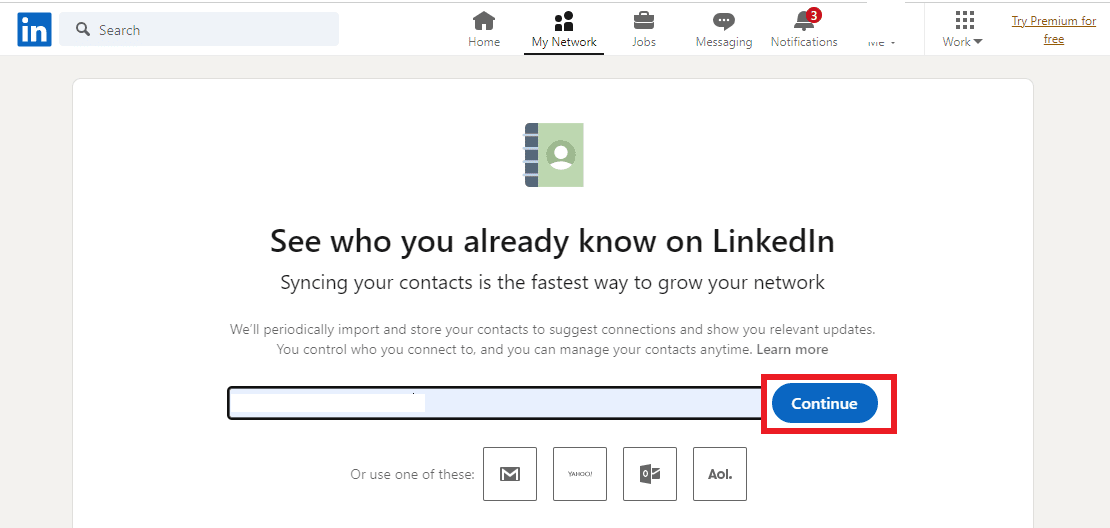Go to the Home feed icon

pos(484,21)
